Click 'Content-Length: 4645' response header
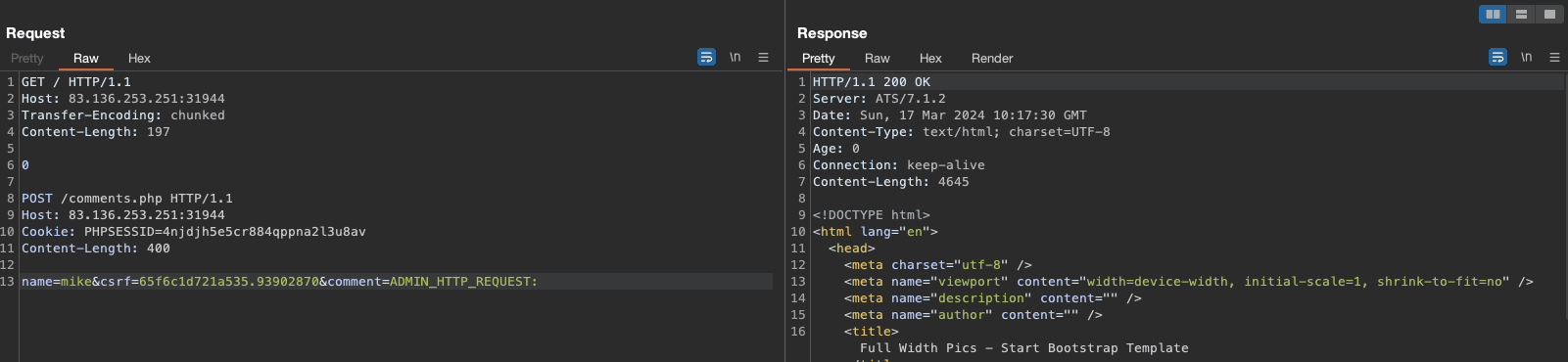 pos(891,182)
